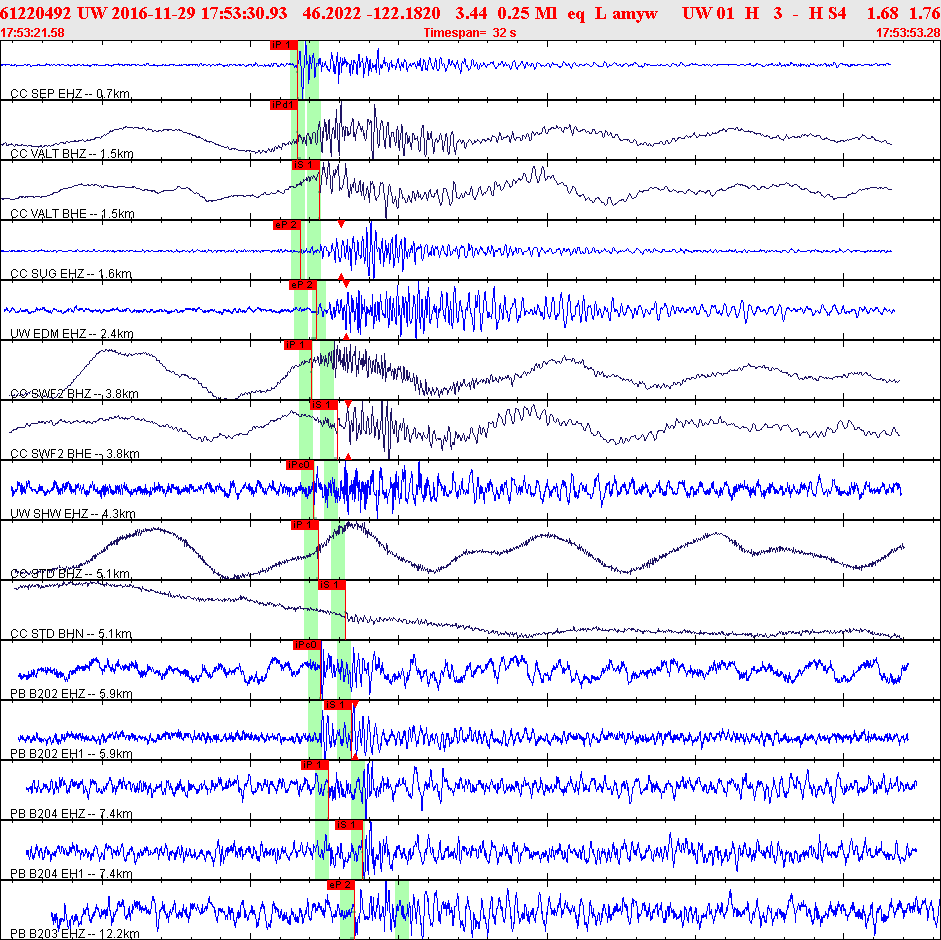Click the station label CC SEP EHZ -- 0.7km
The width and height of the screenshot is (941, 940).
click(70, 94)
